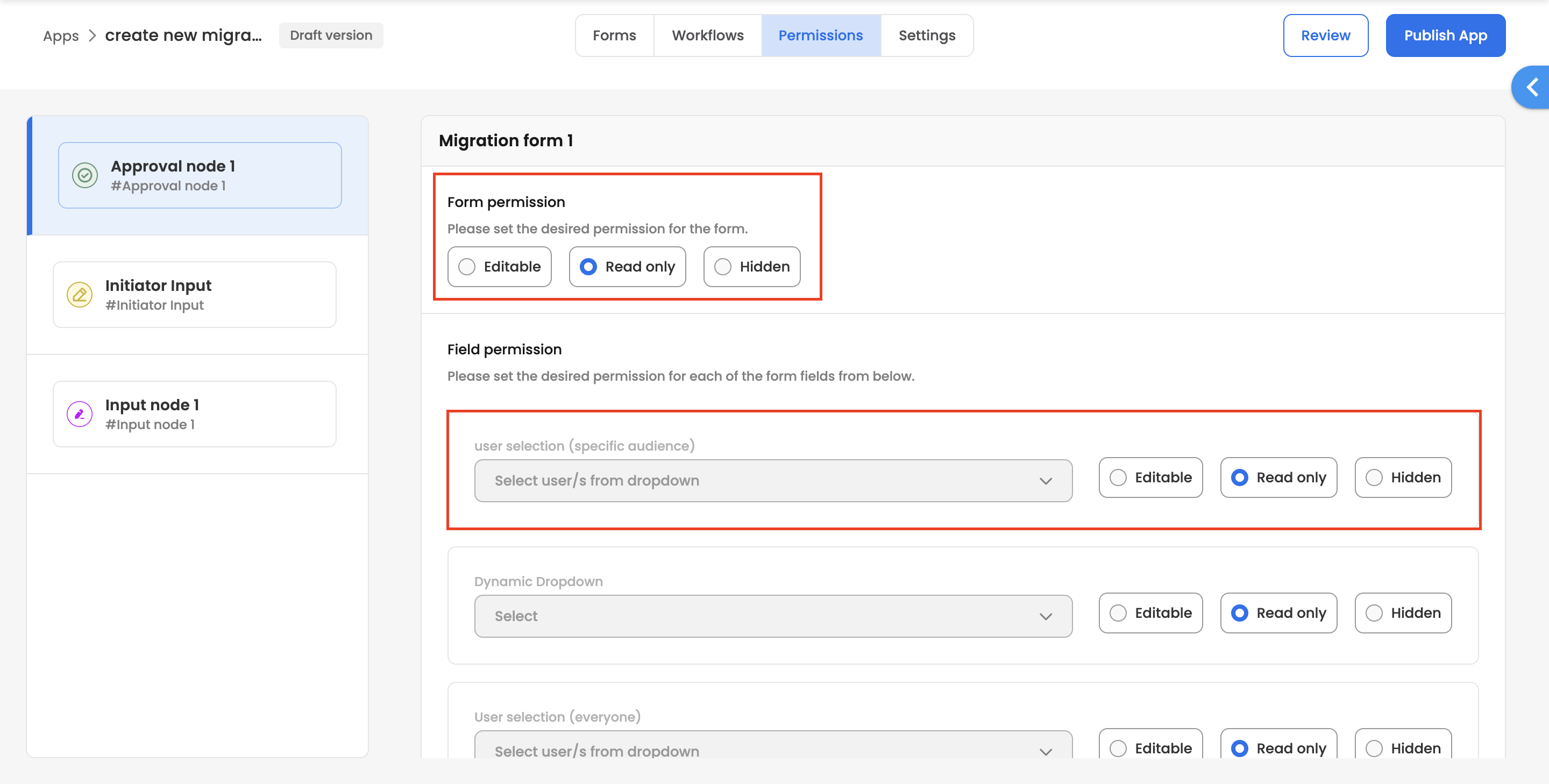The image size is (1549, 784).
Task: Open specific audience user selection dropdown
Action: (773, 480)
